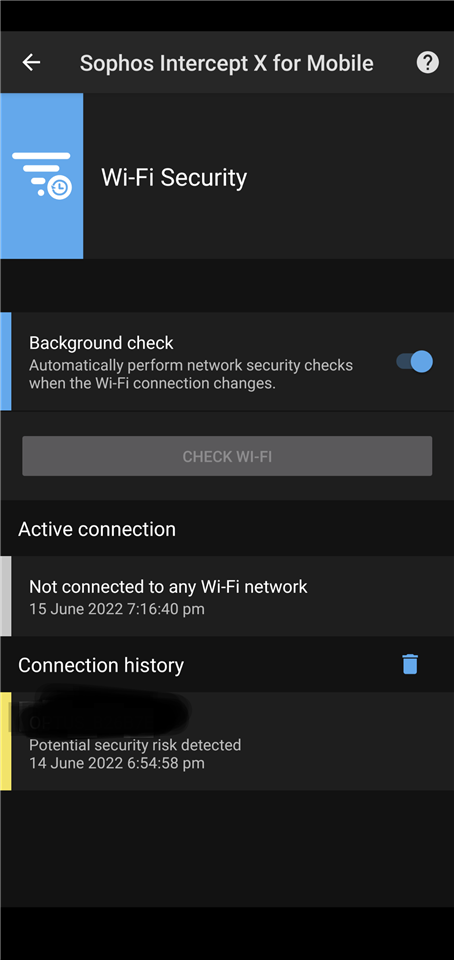Viewport: 454px width, 960px height.
Task: Tap the Background check label text
Action: tap(102, 343)
